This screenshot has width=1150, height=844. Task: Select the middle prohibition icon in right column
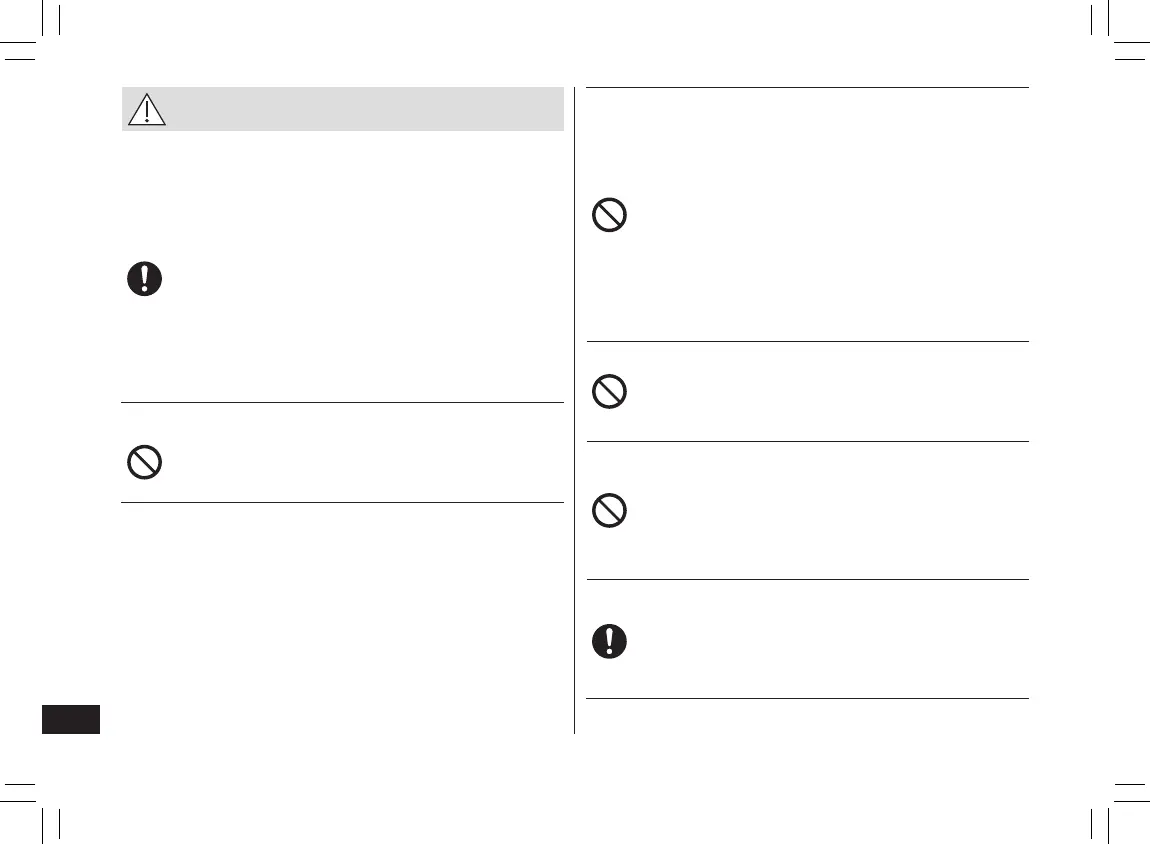[x=609, y=391]
